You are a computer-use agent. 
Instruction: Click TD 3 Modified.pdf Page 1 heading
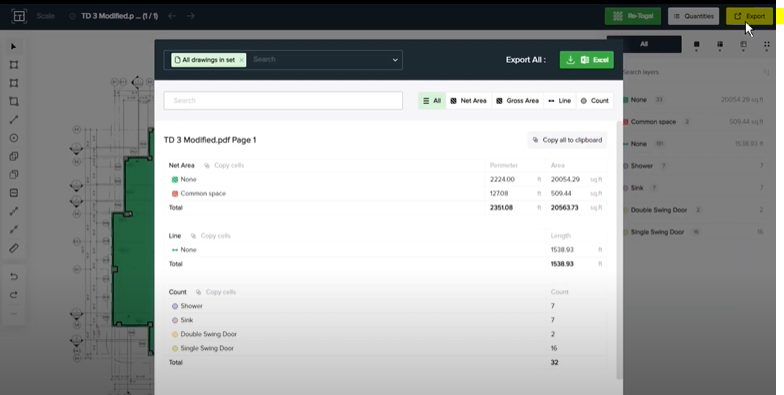pos(210,140)
